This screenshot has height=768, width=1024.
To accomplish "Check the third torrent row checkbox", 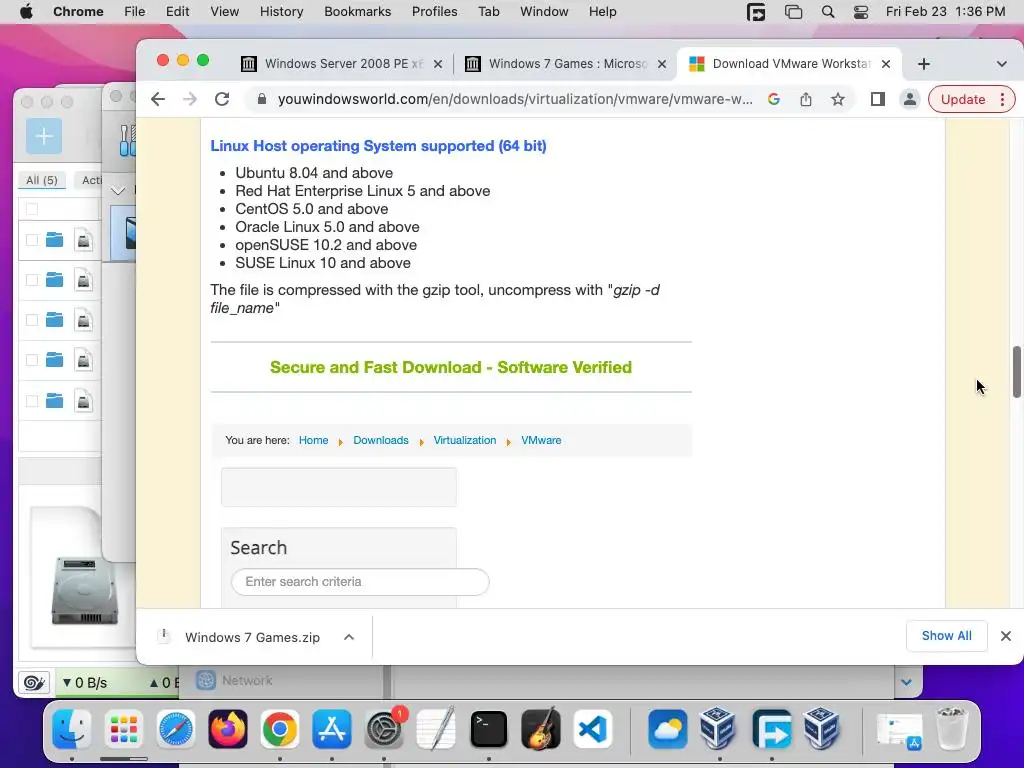I will [31, 320].
